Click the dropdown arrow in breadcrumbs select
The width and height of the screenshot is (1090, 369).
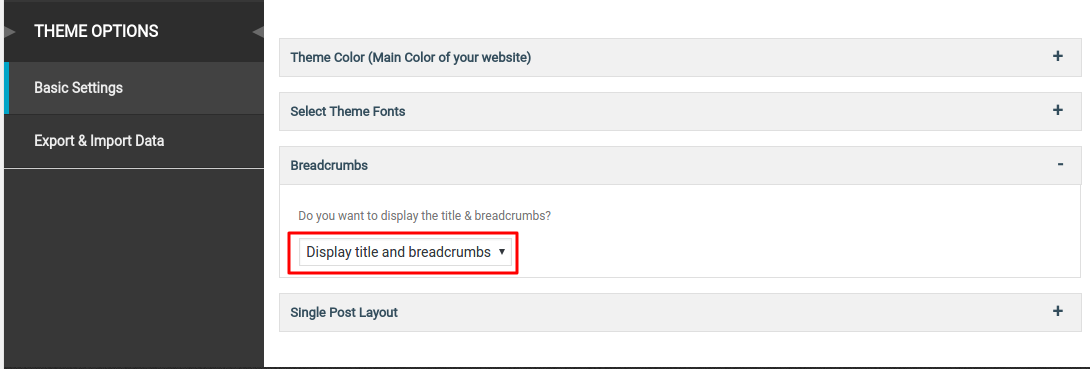tap(501, 252)
